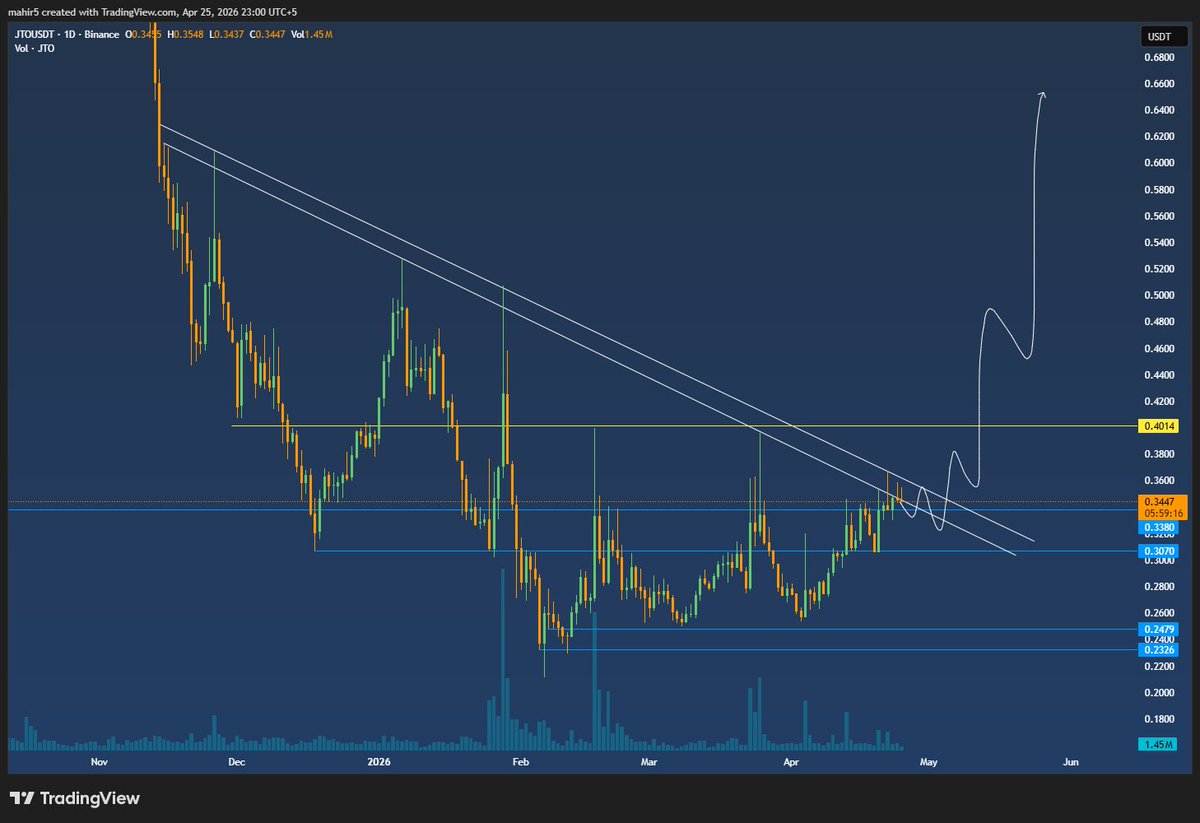
Task: Click the 0.3800 price axis value
Action: click(x=1158, y=455)
